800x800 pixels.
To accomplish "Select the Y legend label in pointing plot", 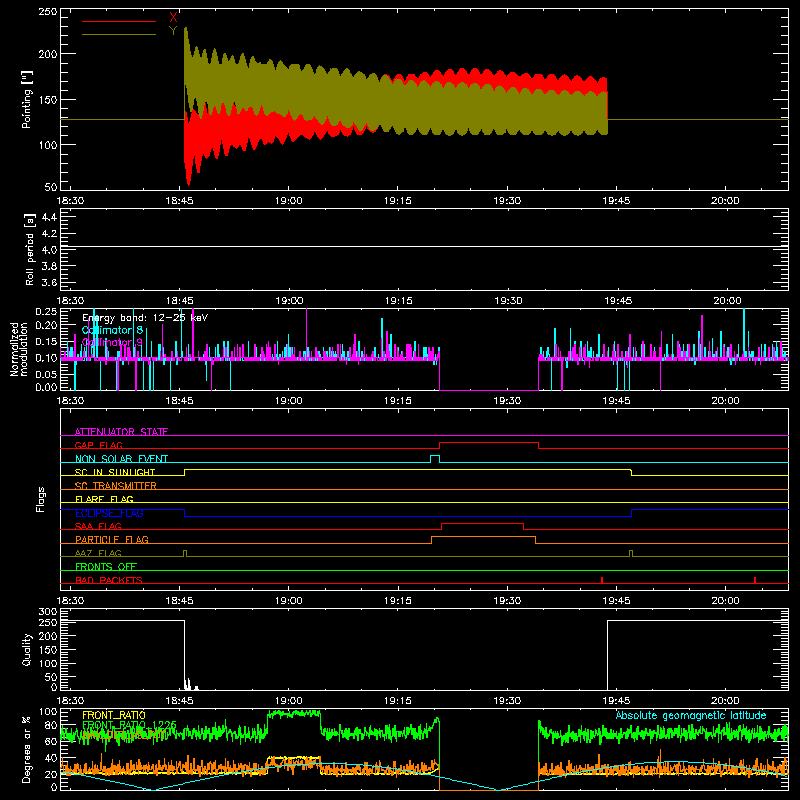I will 173,31.
